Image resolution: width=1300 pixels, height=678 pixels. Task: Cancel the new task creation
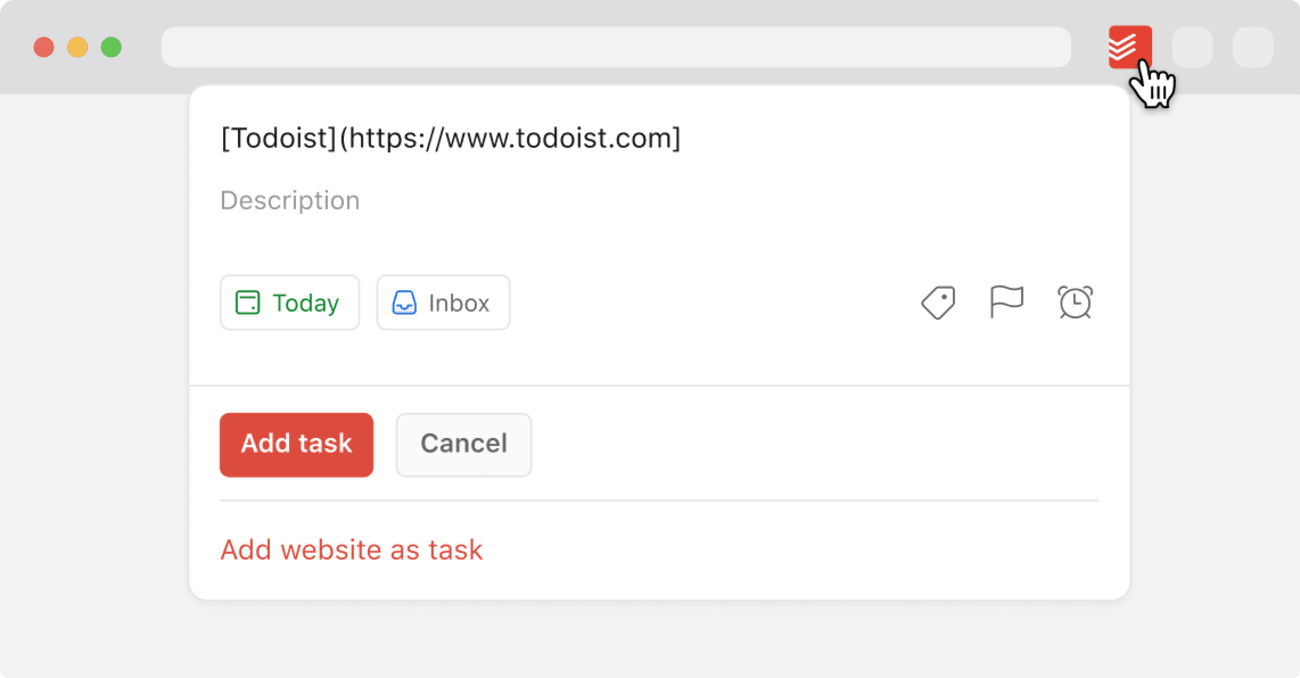(x=463, y=444)
